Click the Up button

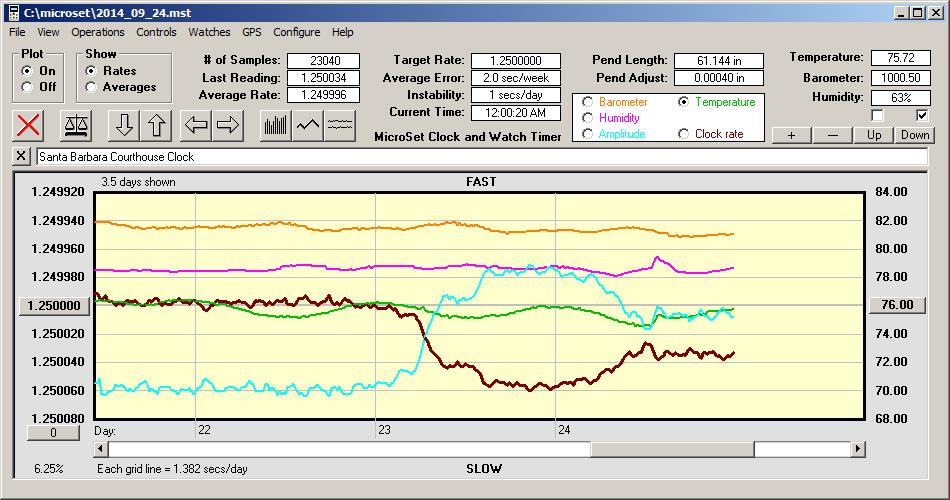coord(874,135)
